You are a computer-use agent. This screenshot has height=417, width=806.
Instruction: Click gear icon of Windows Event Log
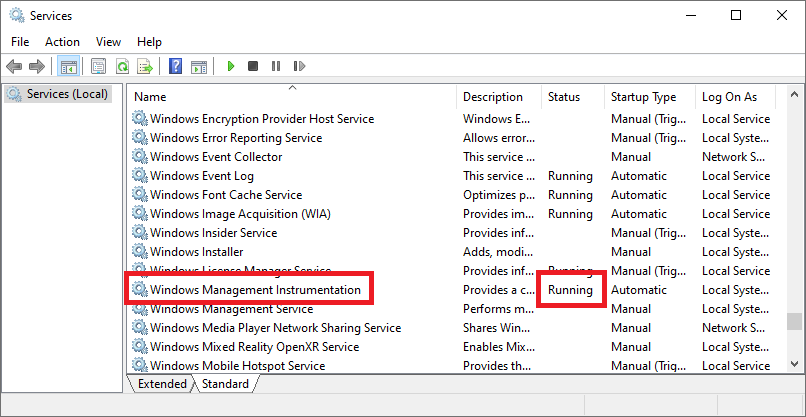tap(139, 176)
